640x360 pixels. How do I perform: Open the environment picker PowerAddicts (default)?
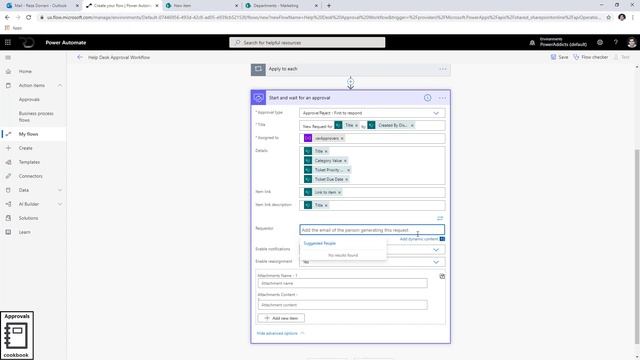pos(563,42)
